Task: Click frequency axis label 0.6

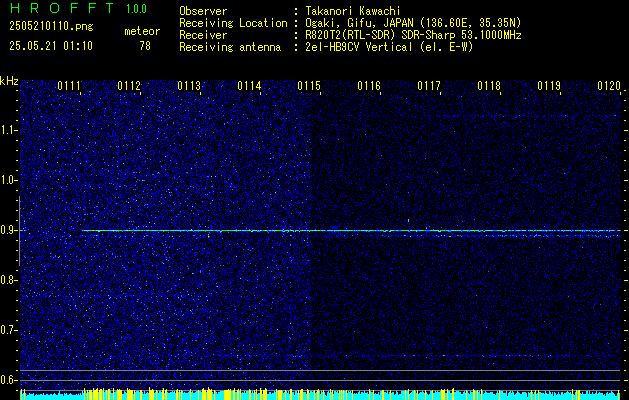Action: tap(8, 380)
